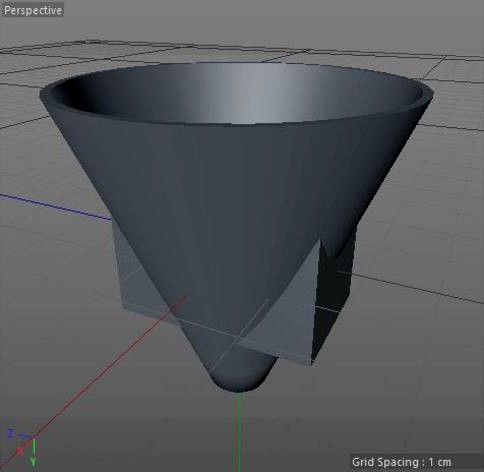The width and height of the screenshot is (484, 472).
Task: Click the Perspective view label
Action: pos(33,10)
